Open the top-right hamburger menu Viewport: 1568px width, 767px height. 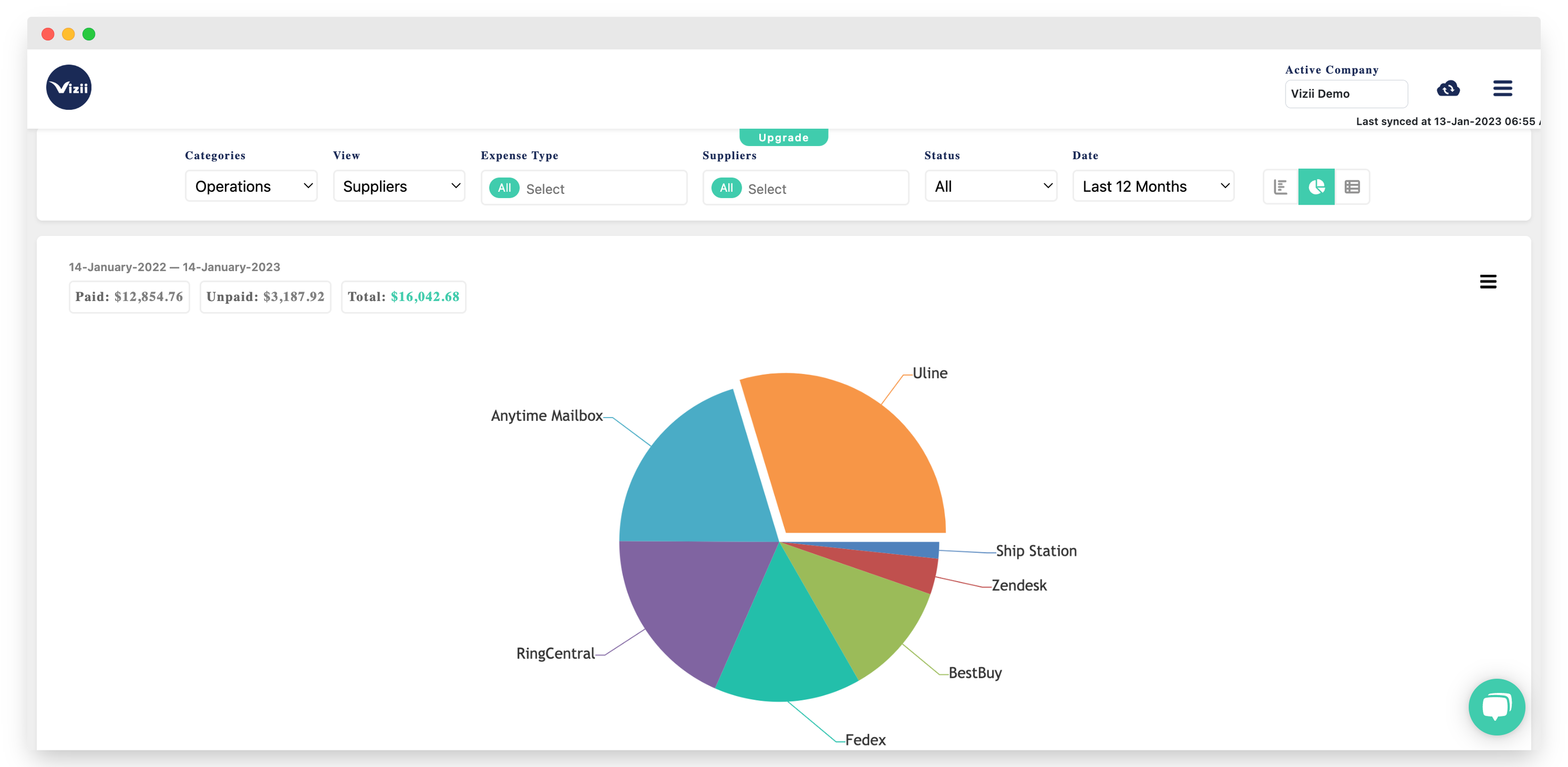(x=1502, y=89)
